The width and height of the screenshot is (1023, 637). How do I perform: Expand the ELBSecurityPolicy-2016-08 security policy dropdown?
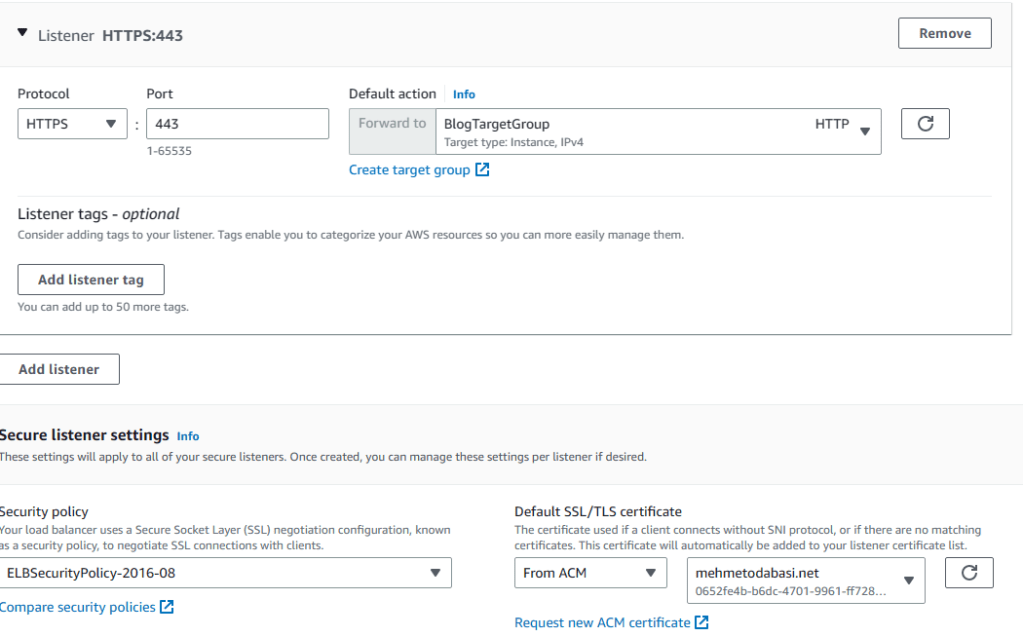point(225,573)
